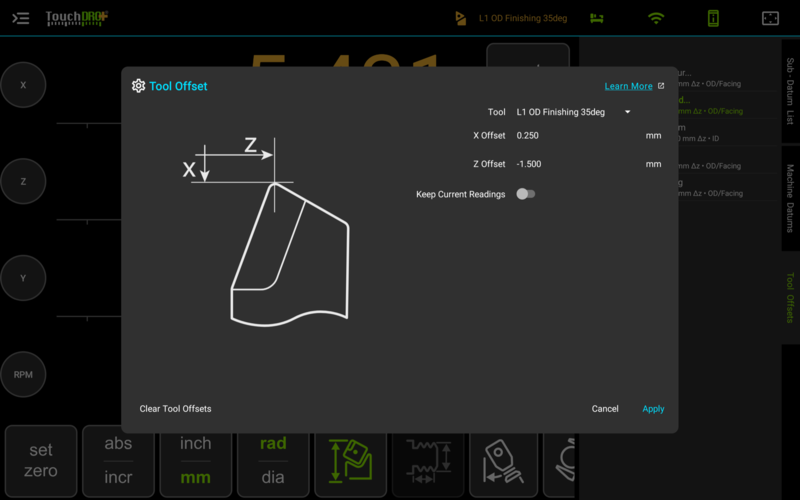
Task: Cancel the Tool Offset dialog
Action: coord(605,409)
